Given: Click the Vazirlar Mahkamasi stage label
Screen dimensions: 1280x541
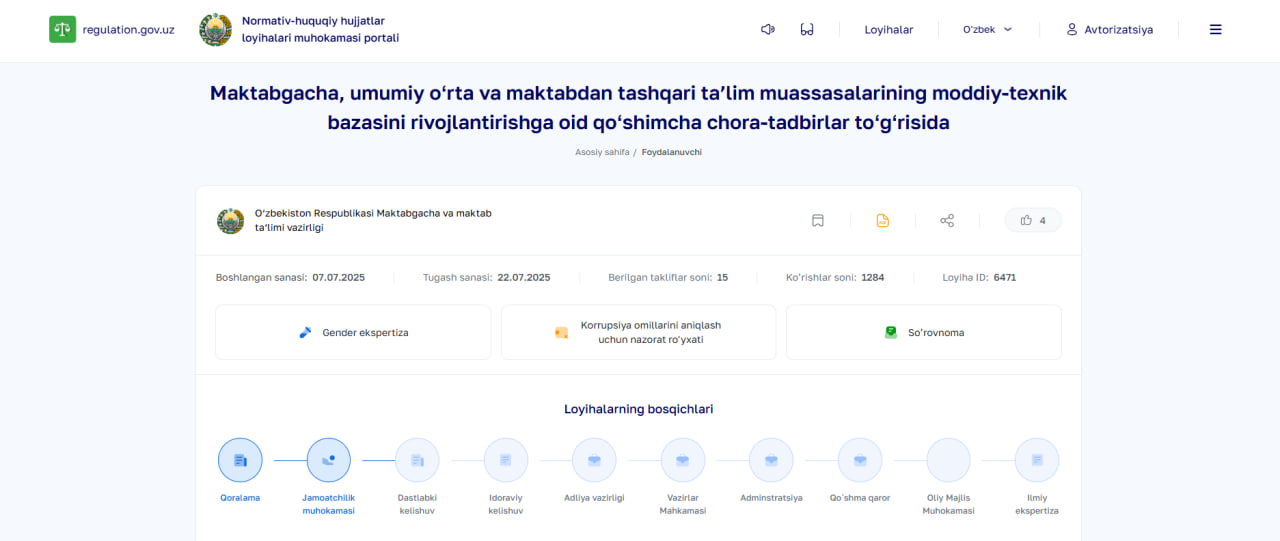Looking at the screenshot, I should (683, 504).
